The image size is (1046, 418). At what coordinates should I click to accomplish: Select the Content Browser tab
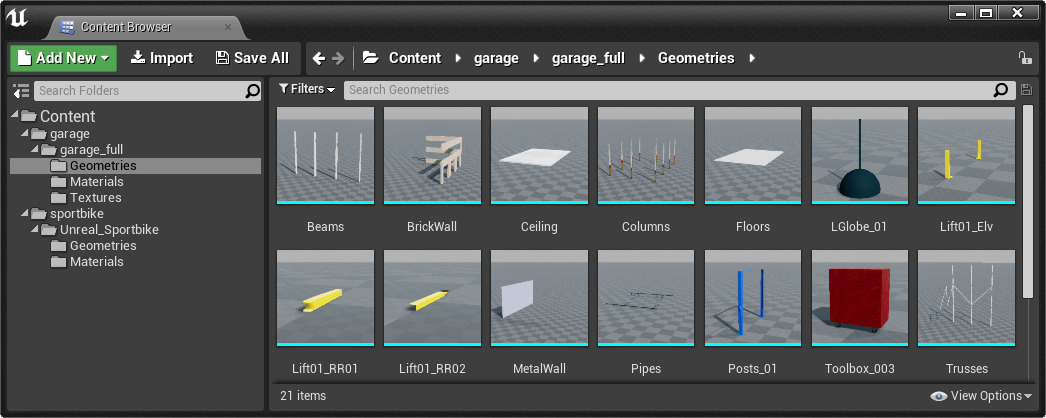[124, 27]
